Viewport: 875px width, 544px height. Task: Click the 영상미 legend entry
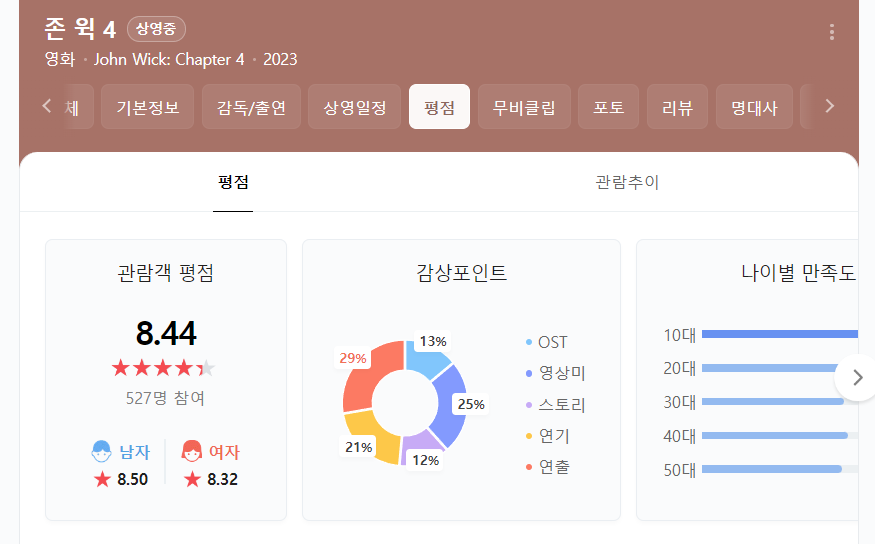point(555,373)
